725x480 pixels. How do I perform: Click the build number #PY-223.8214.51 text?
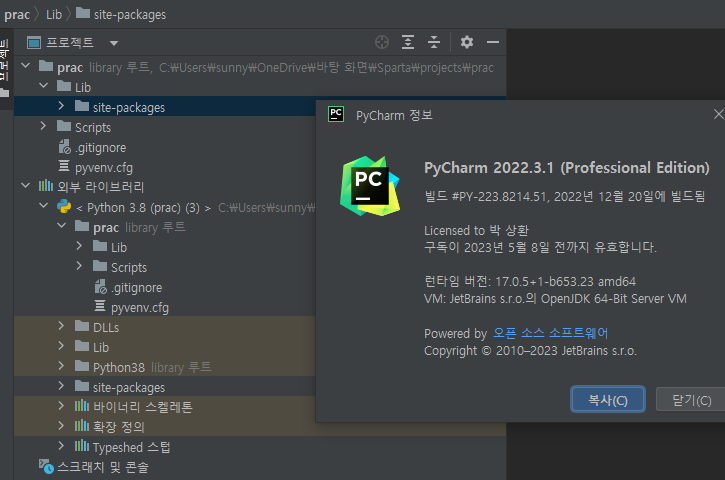click(499, 197)
